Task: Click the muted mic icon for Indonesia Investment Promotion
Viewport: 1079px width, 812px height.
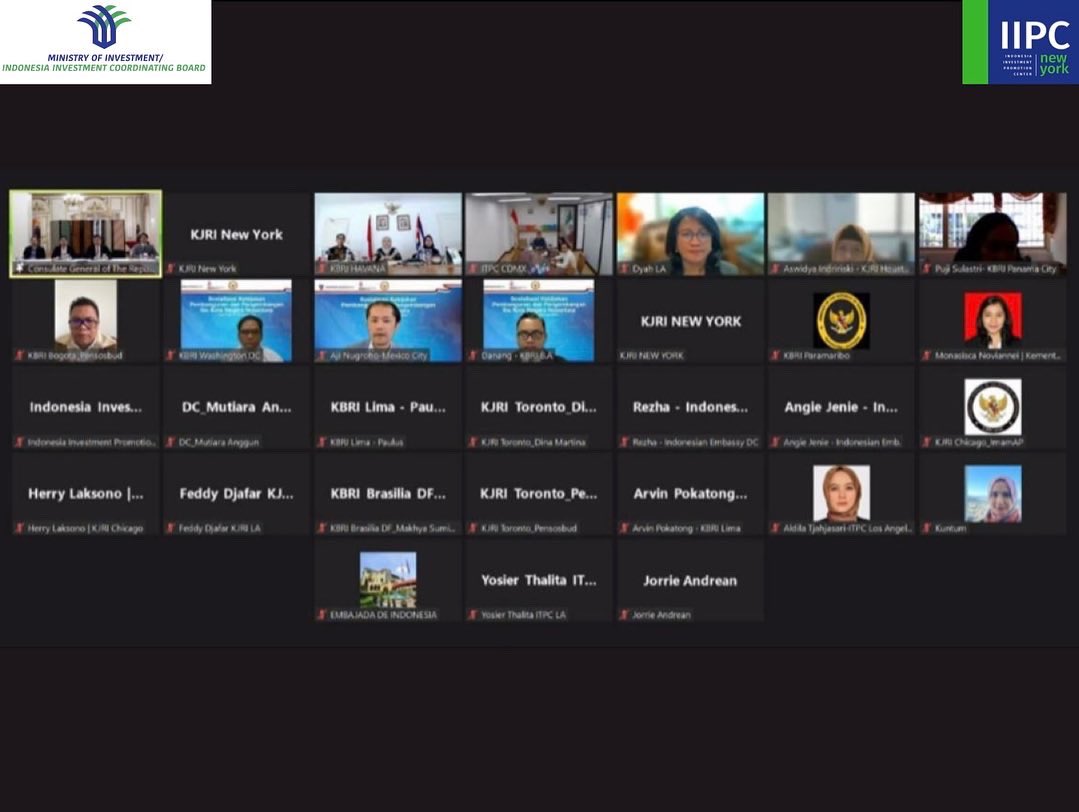Action: pyautogui.click(x=19, y=442)
